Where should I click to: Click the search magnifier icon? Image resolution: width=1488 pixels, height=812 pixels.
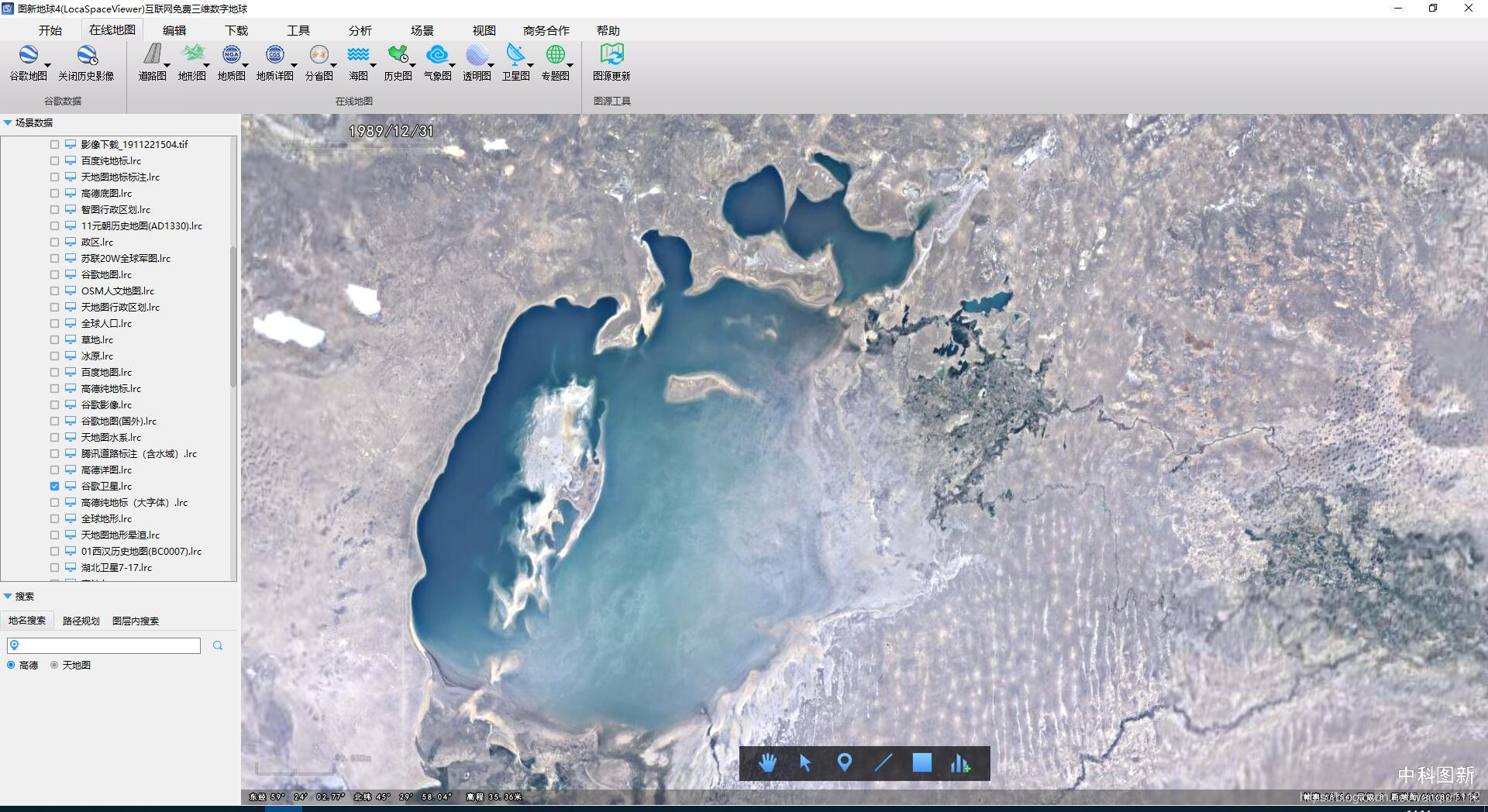(218, 645)
